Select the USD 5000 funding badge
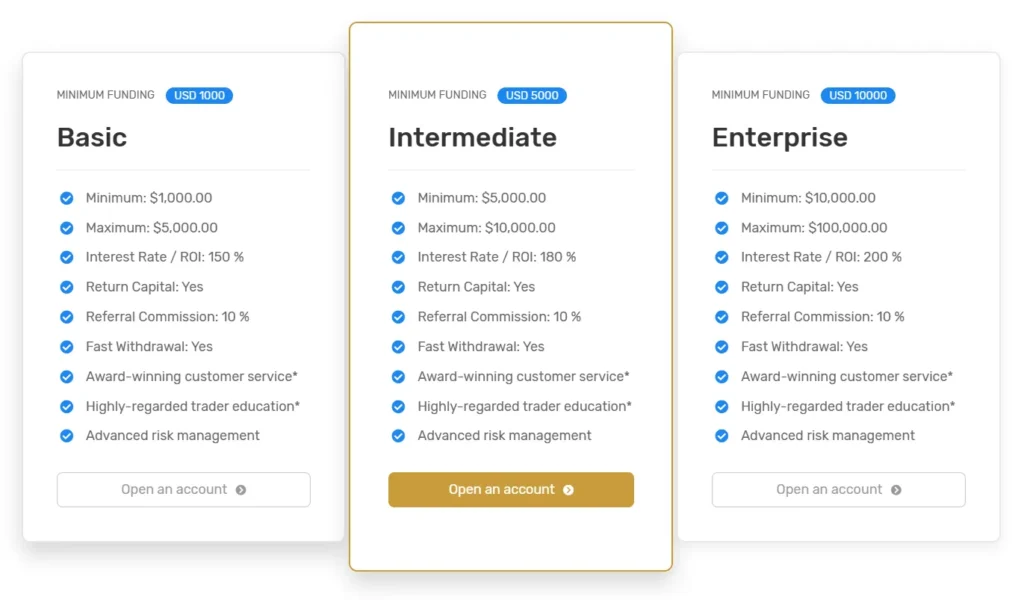 pyautogui.click(x=531, y=96)
